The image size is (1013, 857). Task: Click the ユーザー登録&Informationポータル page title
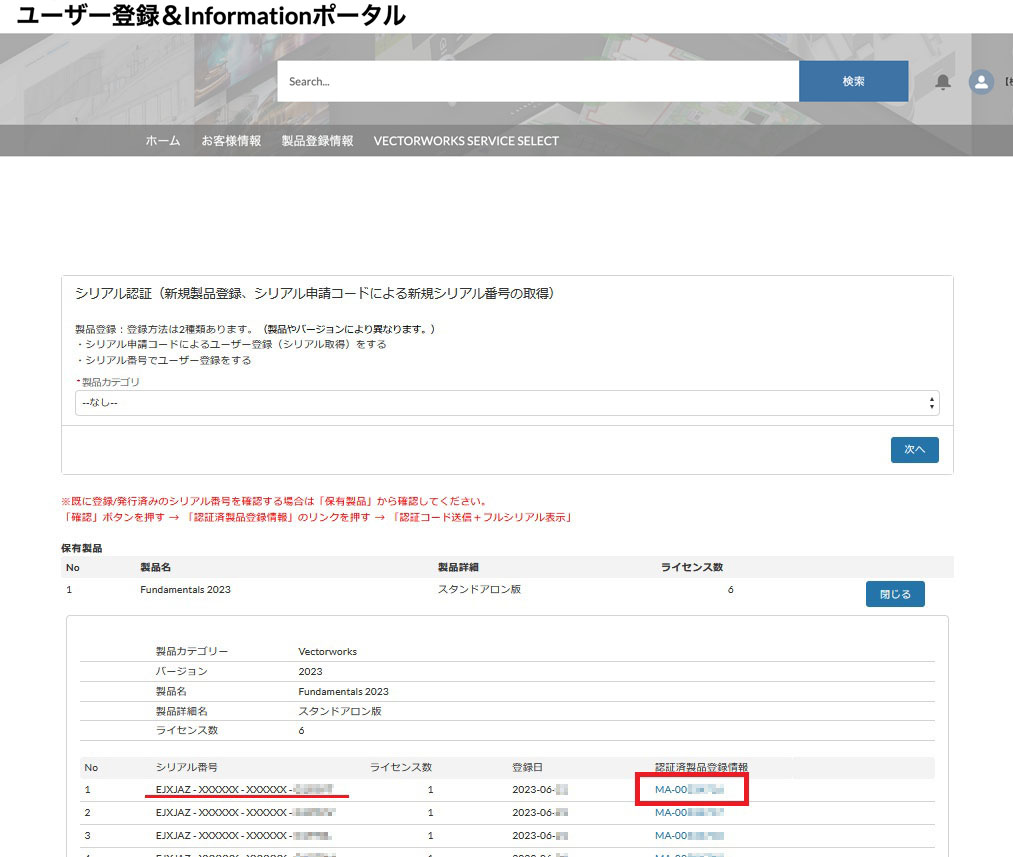211,15
